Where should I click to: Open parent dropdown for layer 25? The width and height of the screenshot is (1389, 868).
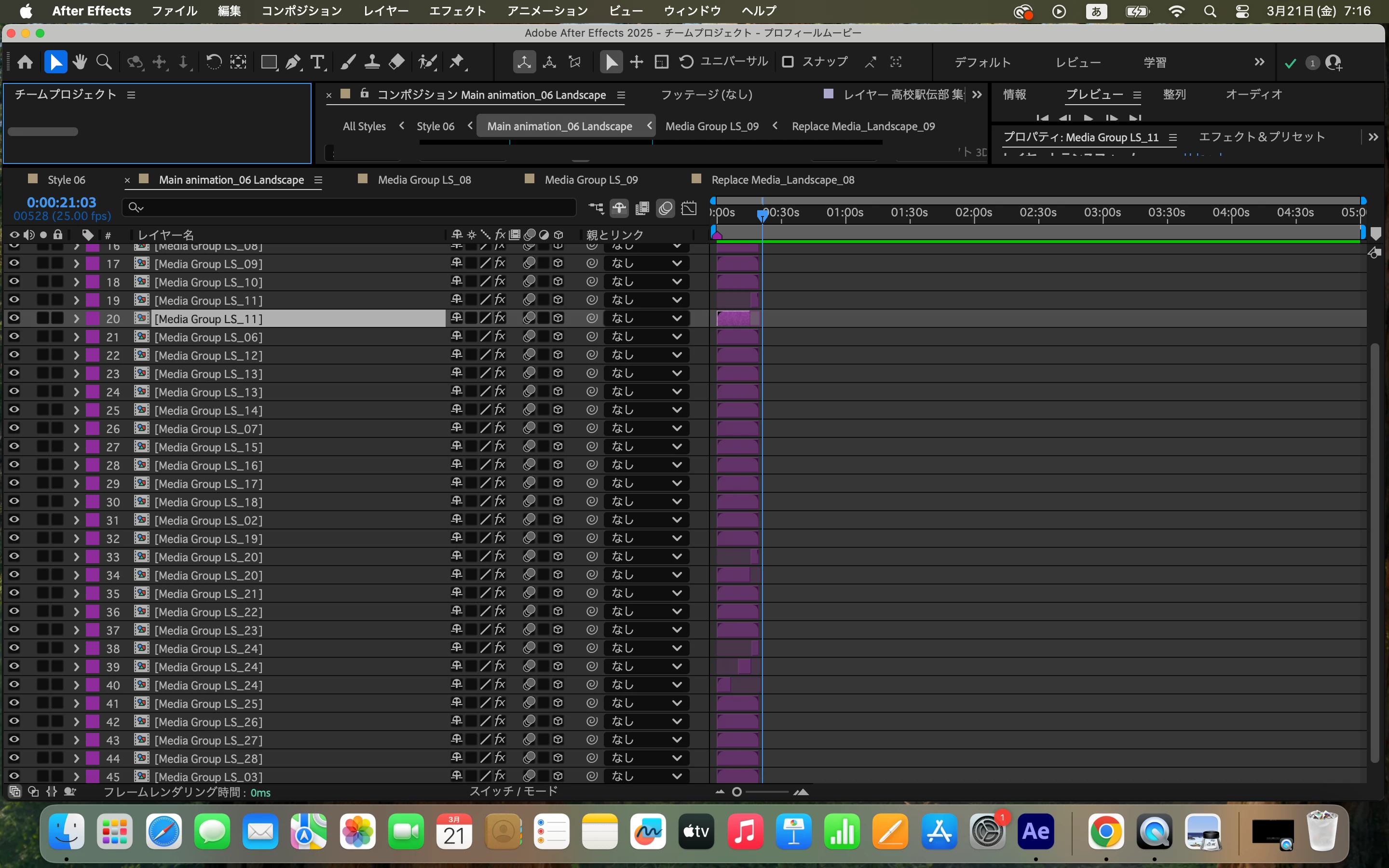coord(646,410)
